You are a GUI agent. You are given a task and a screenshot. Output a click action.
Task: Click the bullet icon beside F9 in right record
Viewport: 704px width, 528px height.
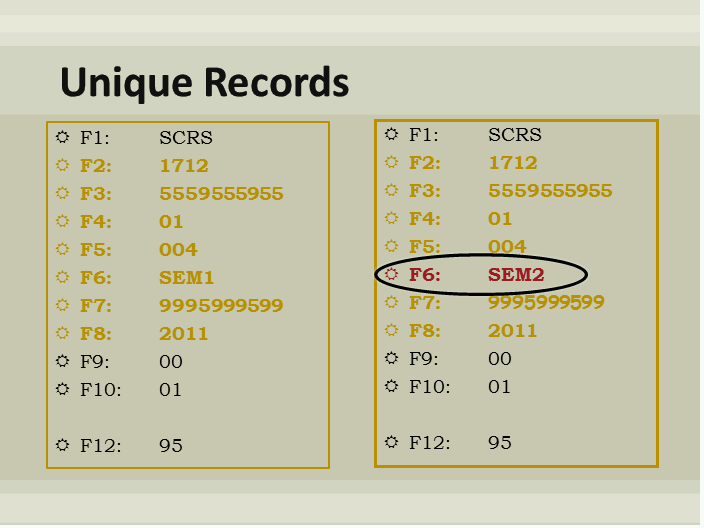tap(392, 358)
